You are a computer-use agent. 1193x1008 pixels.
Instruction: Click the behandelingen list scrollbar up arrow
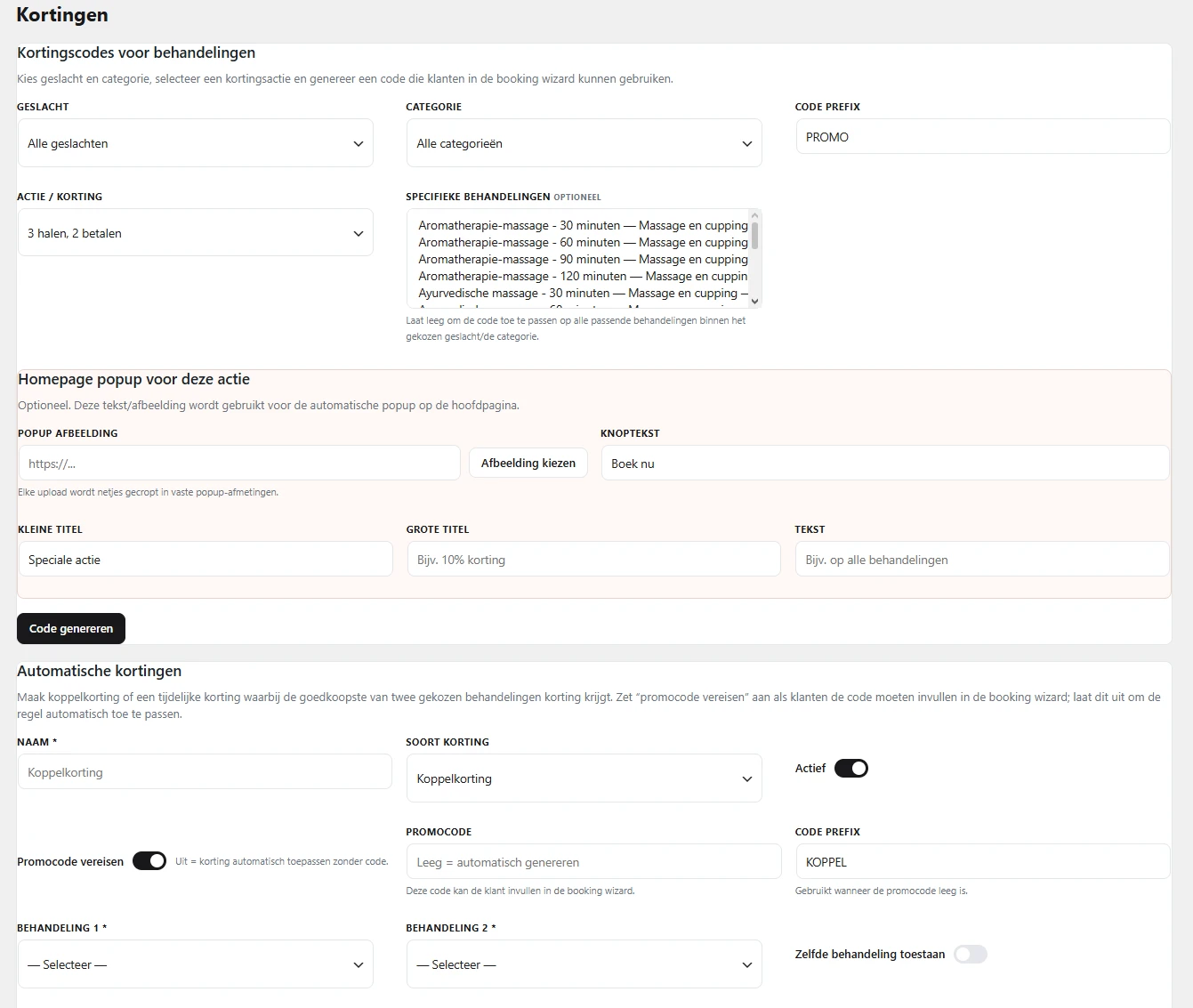[x=755, y=215]
